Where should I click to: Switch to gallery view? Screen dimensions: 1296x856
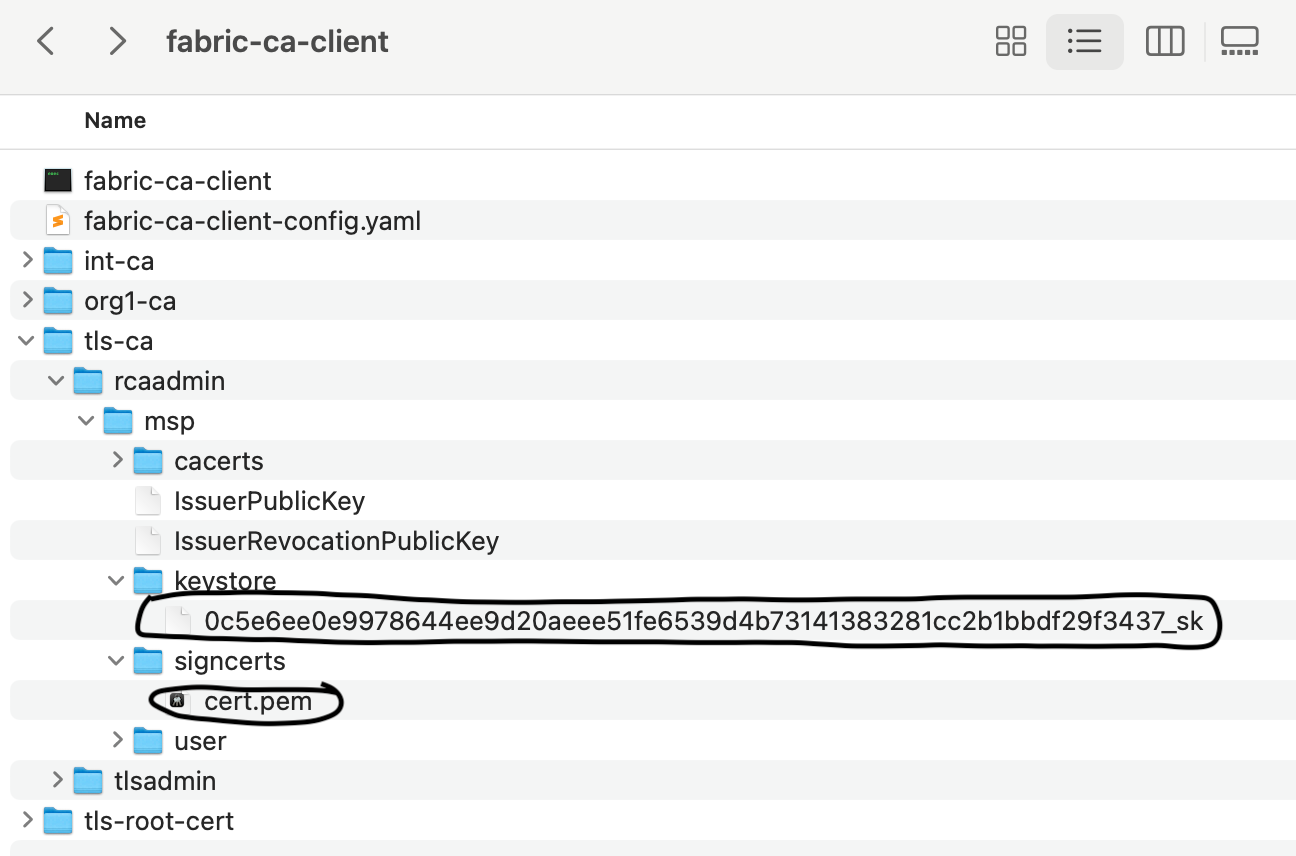tap(1240, 41)
